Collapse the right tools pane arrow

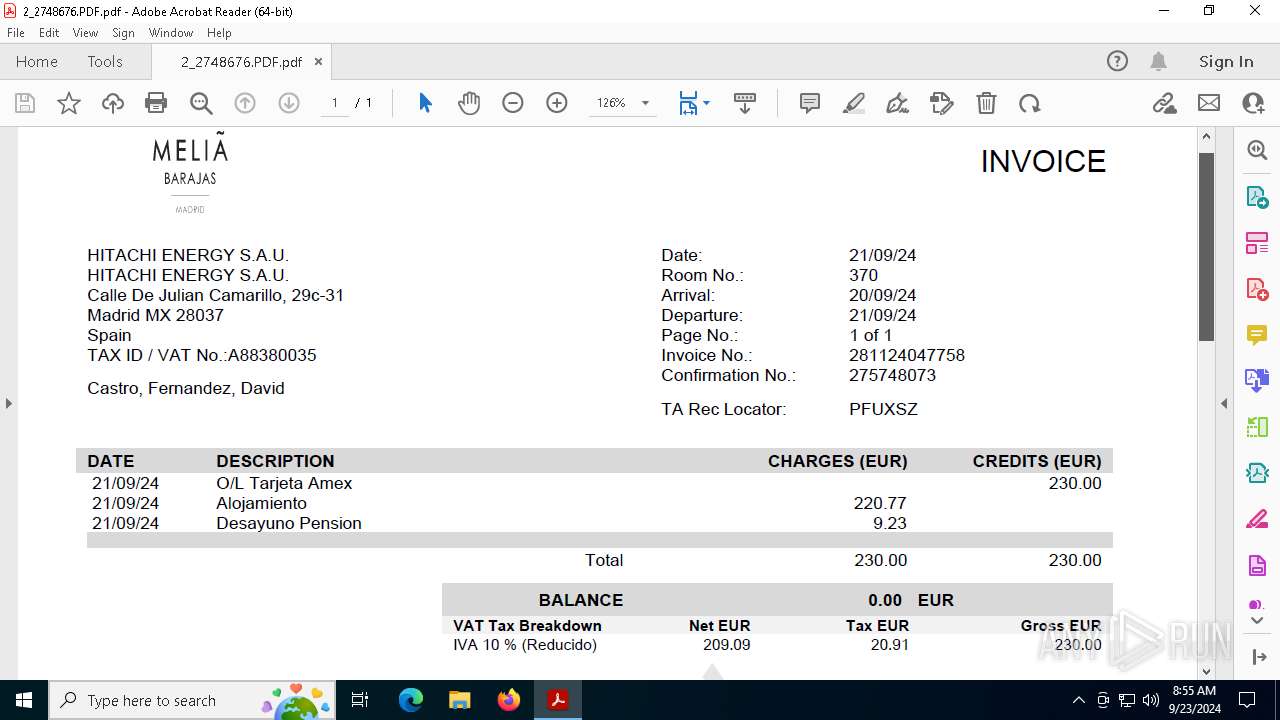(1224, 403)
